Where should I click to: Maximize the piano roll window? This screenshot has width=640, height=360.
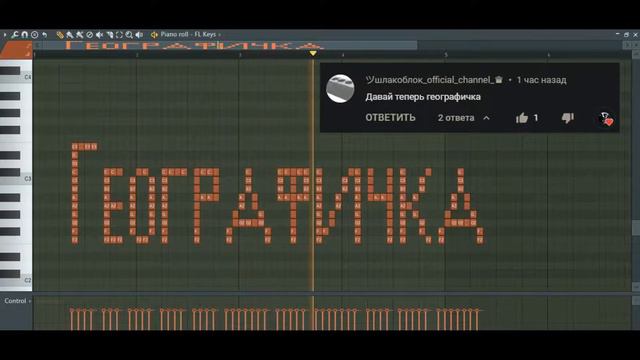tap(627, 35)
